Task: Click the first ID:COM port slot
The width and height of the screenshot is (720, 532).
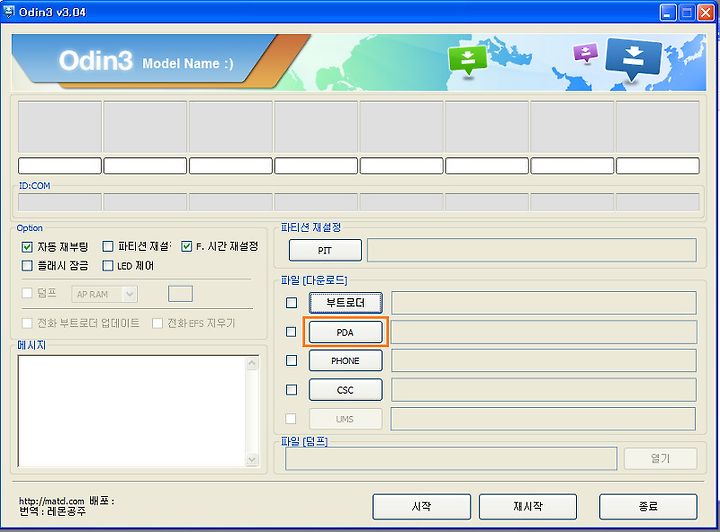Action: [60, 202]
